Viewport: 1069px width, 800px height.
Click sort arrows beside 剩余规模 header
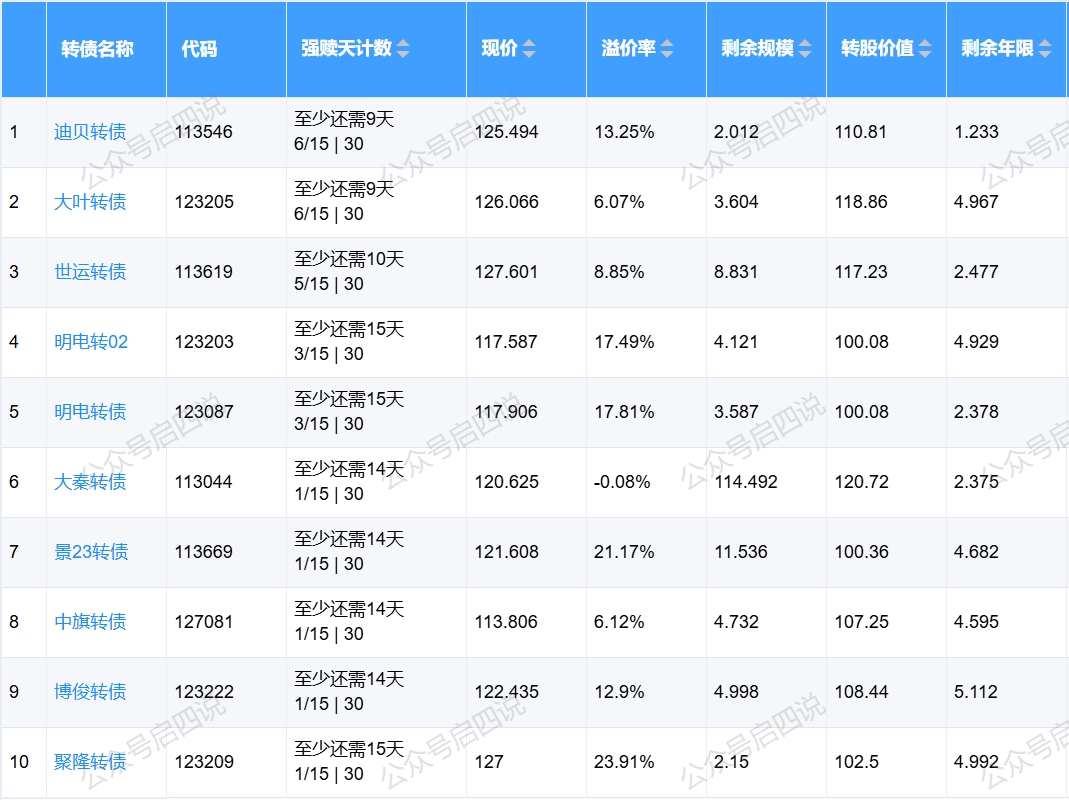pos(803,49)
